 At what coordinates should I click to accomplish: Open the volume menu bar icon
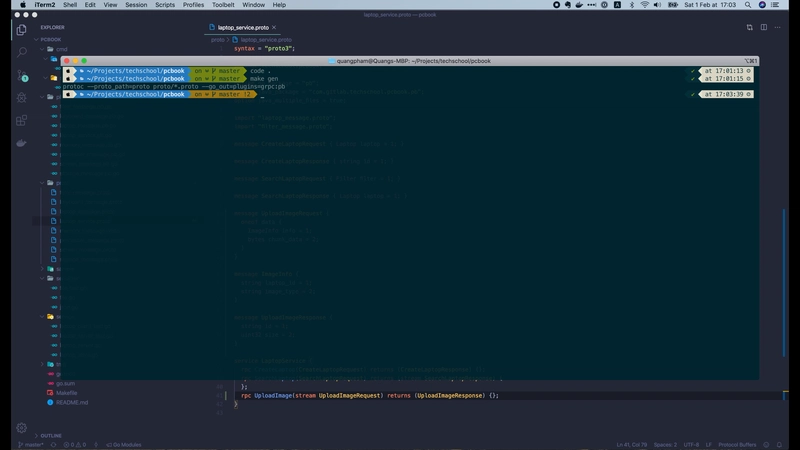[x=657, y=5]
